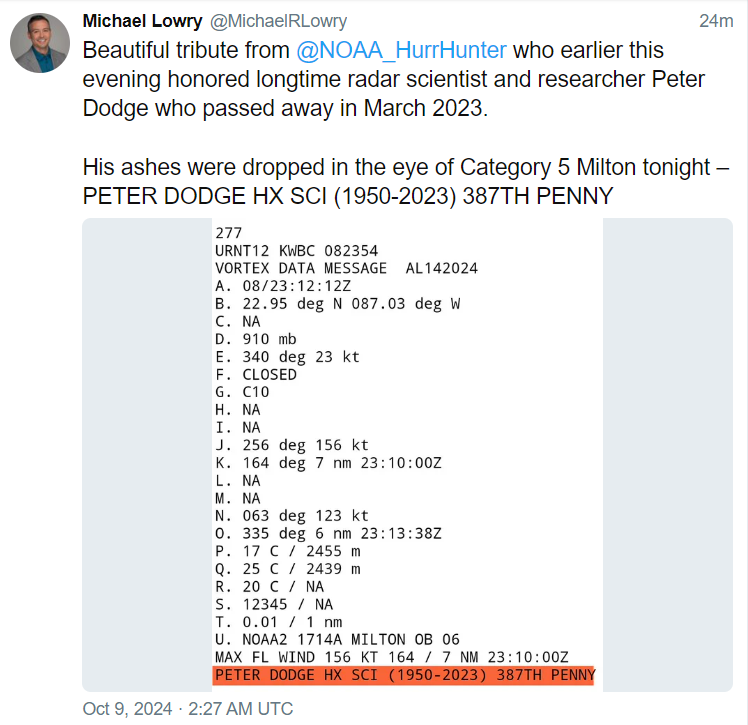
Task: Click the 'His ashes were dropped' paragraph
Action: point(405,182)
